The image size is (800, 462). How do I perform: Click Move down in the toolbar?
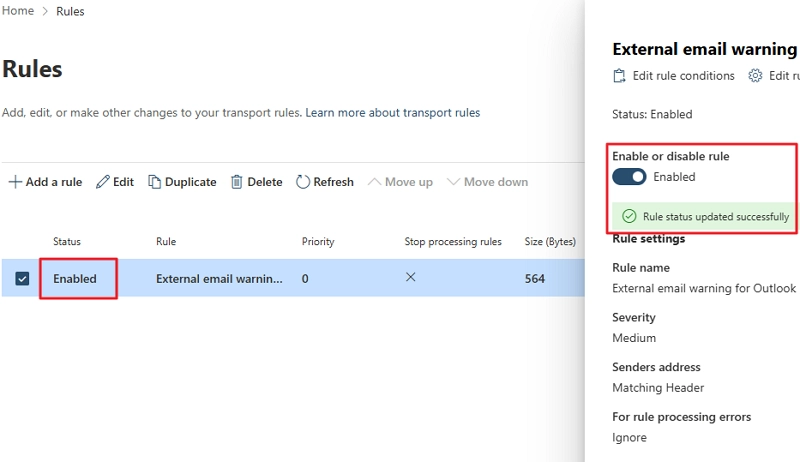487,182
